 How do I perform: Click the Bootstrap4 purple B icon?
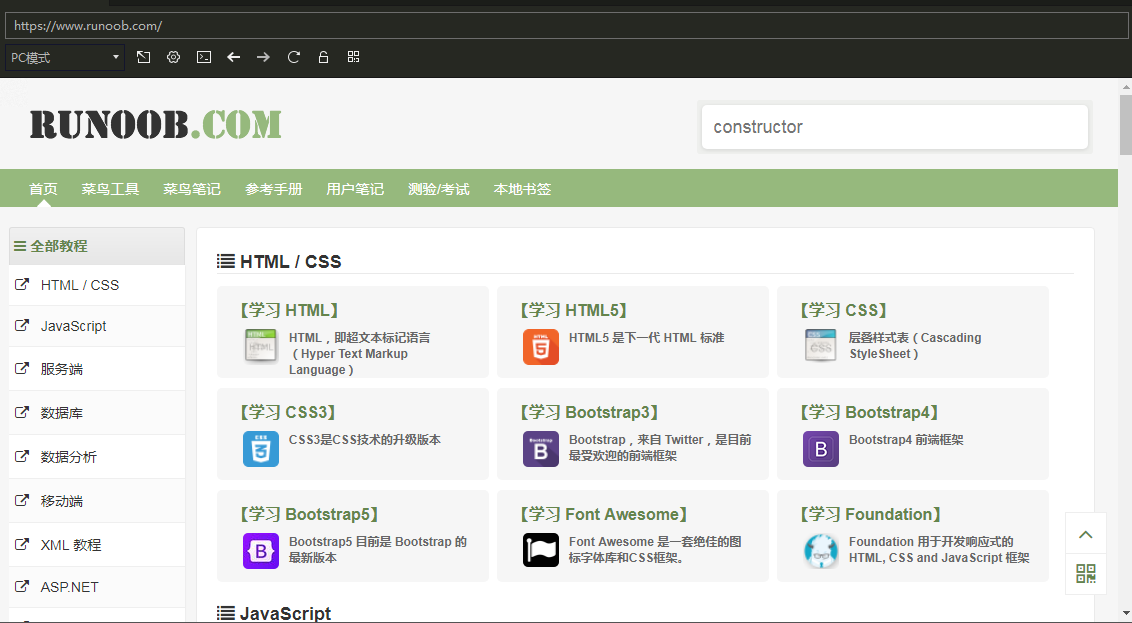point(821,449)
